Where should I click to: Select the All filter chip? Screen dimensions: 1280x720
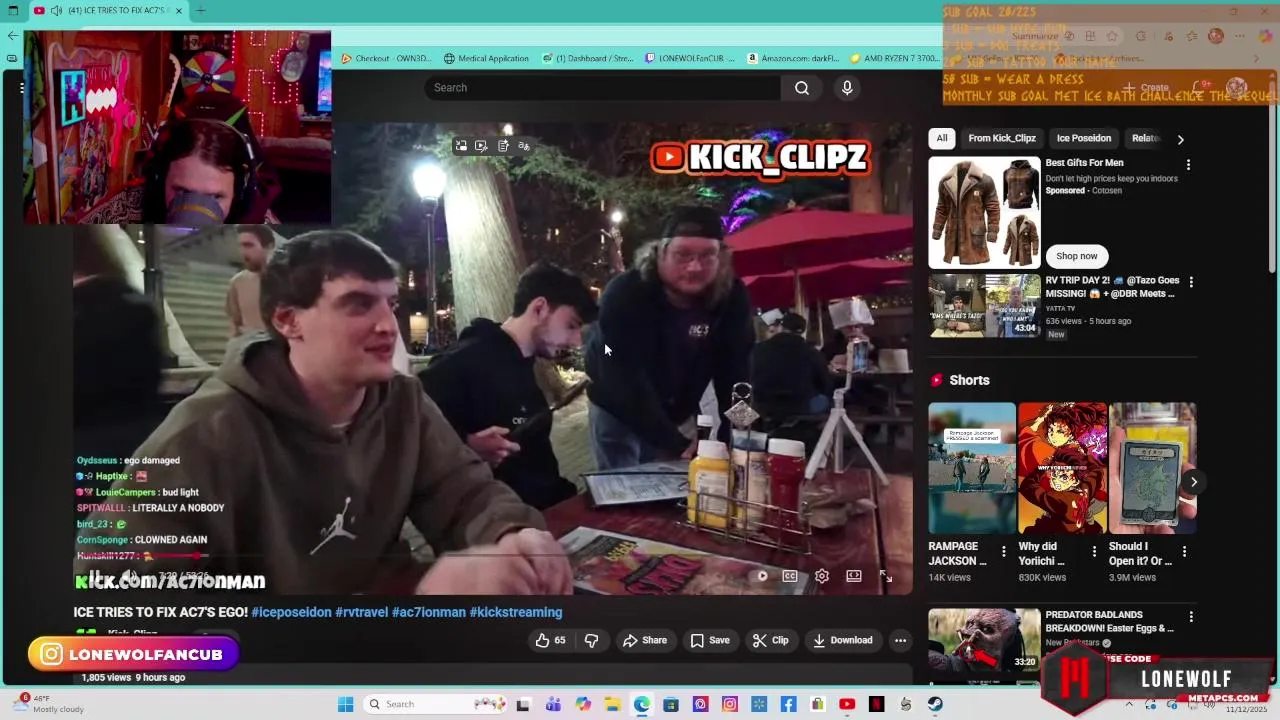point(941,138)
